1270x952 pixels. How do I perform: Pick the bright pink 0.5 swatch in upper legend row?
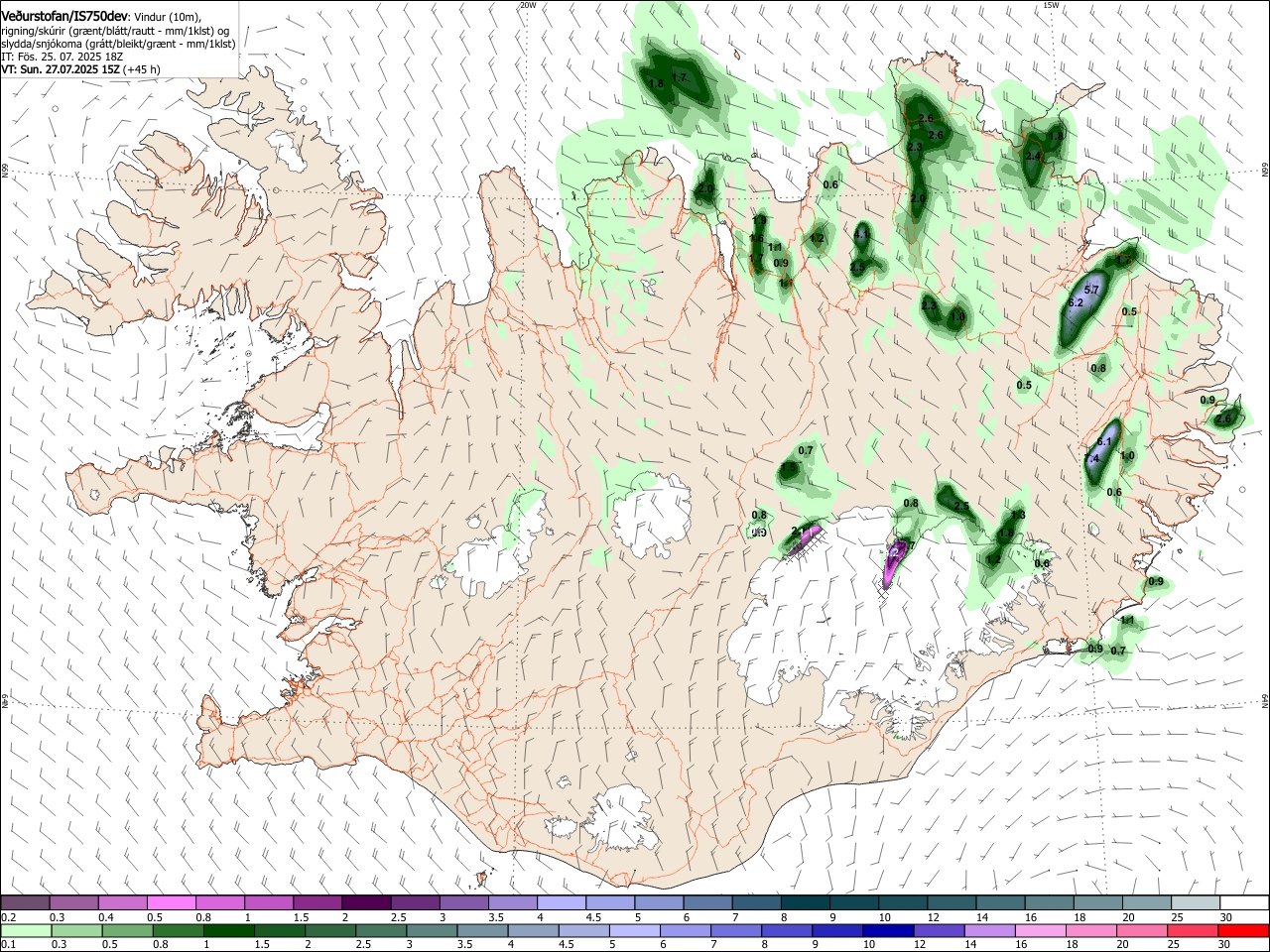coord(171,902)
